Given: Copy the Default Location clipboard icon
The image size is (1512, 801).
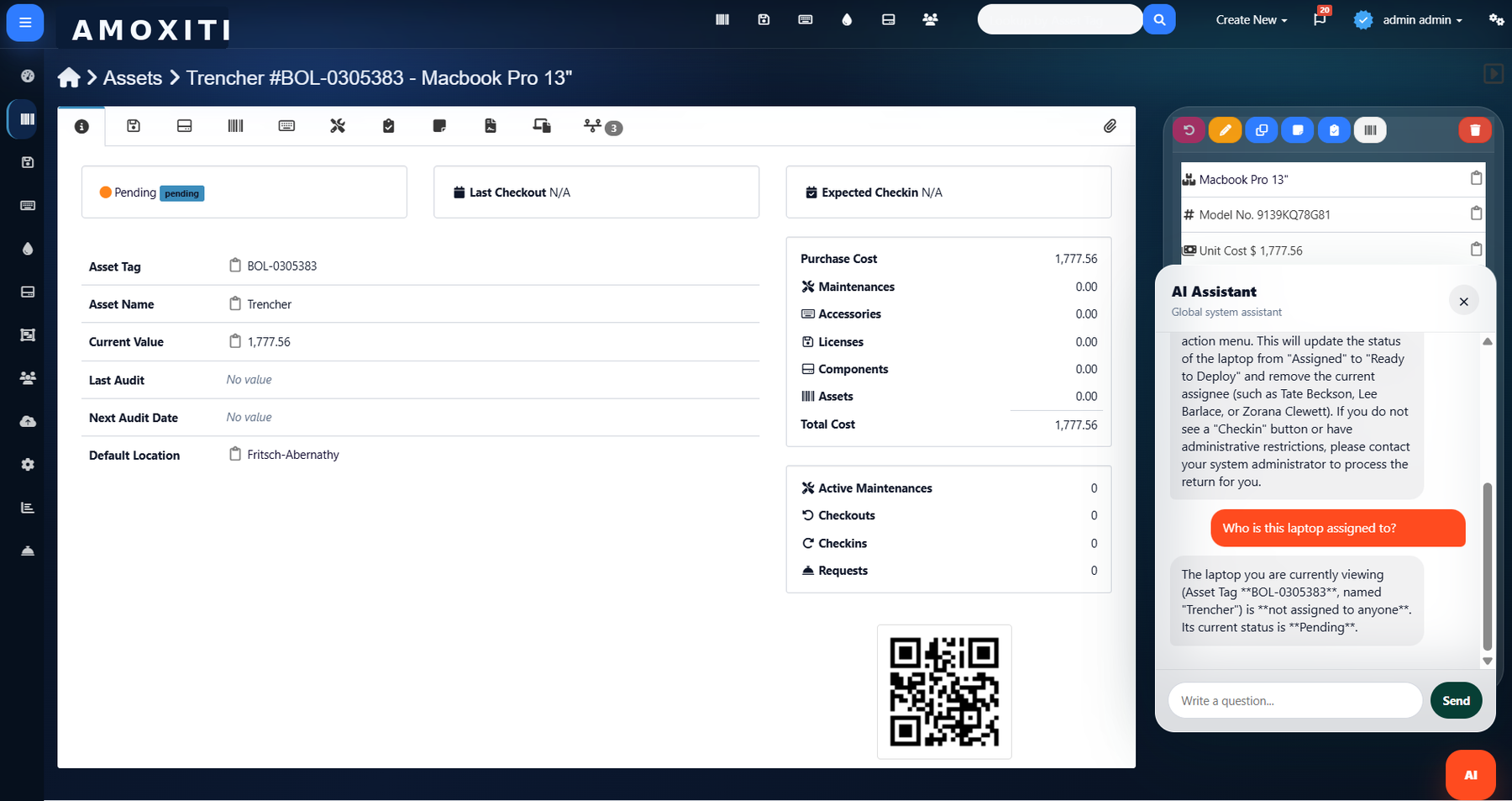Looking at the screenshot, I should pos(235,454).
